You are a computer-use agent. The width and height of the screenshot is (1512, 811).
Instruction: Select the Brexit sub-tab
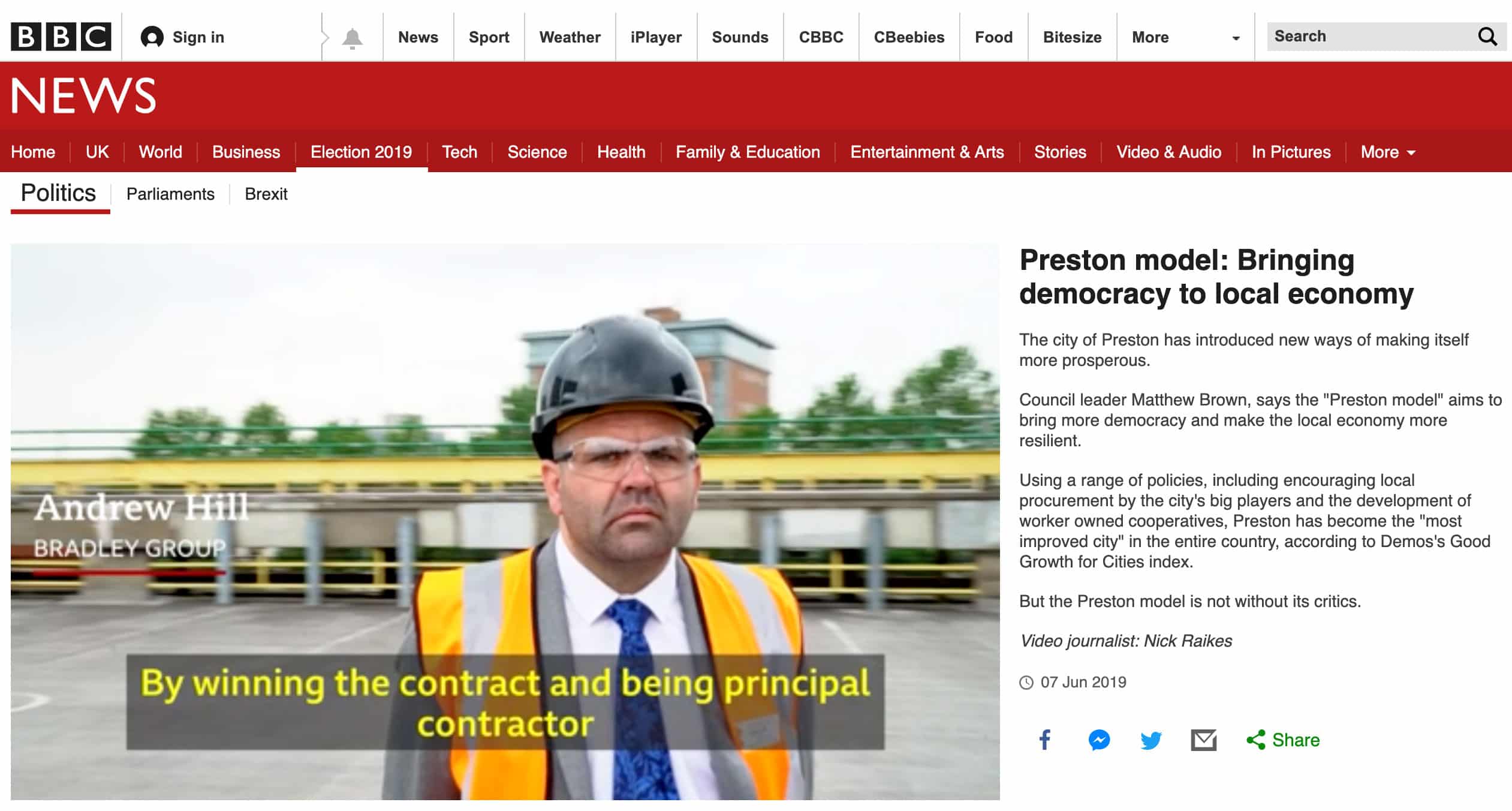266,194
